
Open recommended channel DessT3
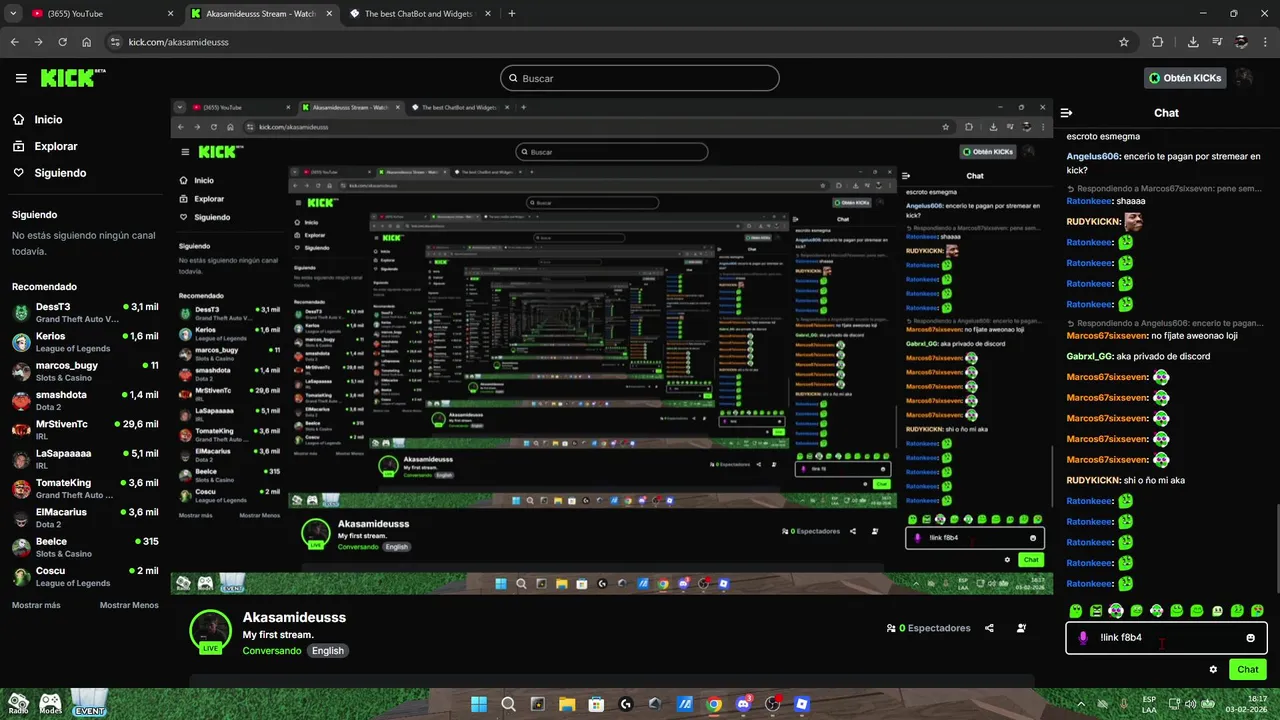tap(85, 312)
